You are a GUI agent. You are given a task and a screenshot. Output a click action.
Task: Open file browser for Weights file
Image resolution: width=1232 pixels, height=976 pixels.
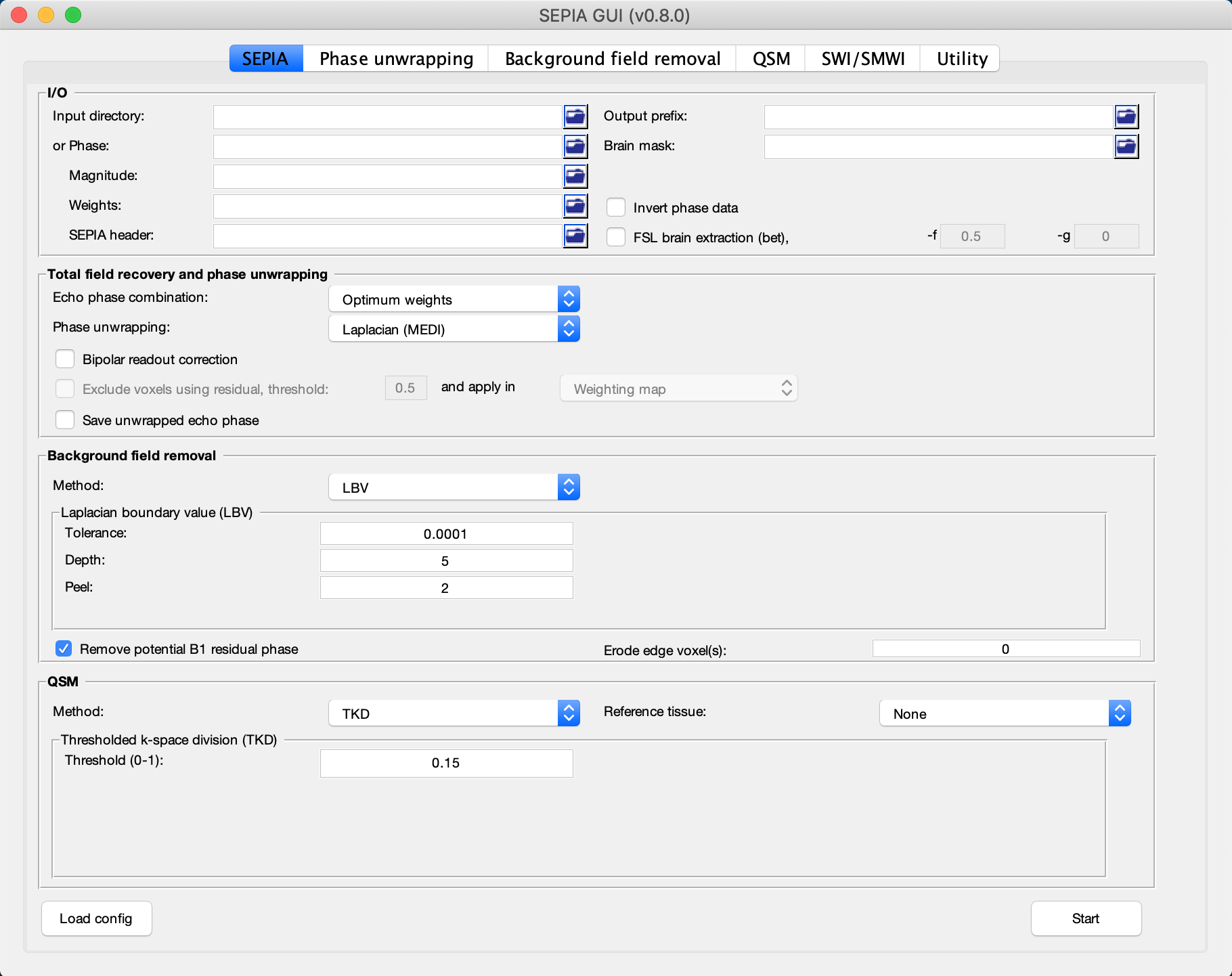click(x=575, y=206)
